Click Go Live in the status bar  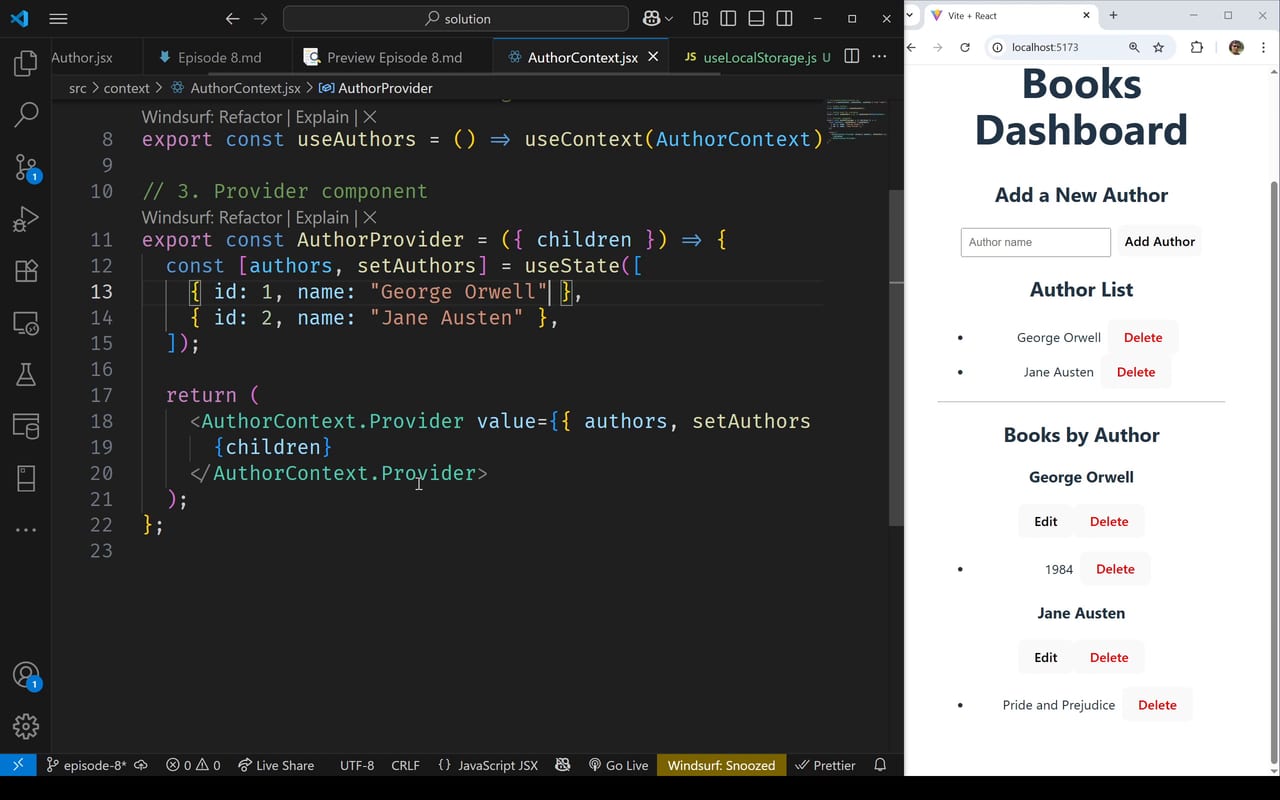pyautogui.click(x=618, y=765)
